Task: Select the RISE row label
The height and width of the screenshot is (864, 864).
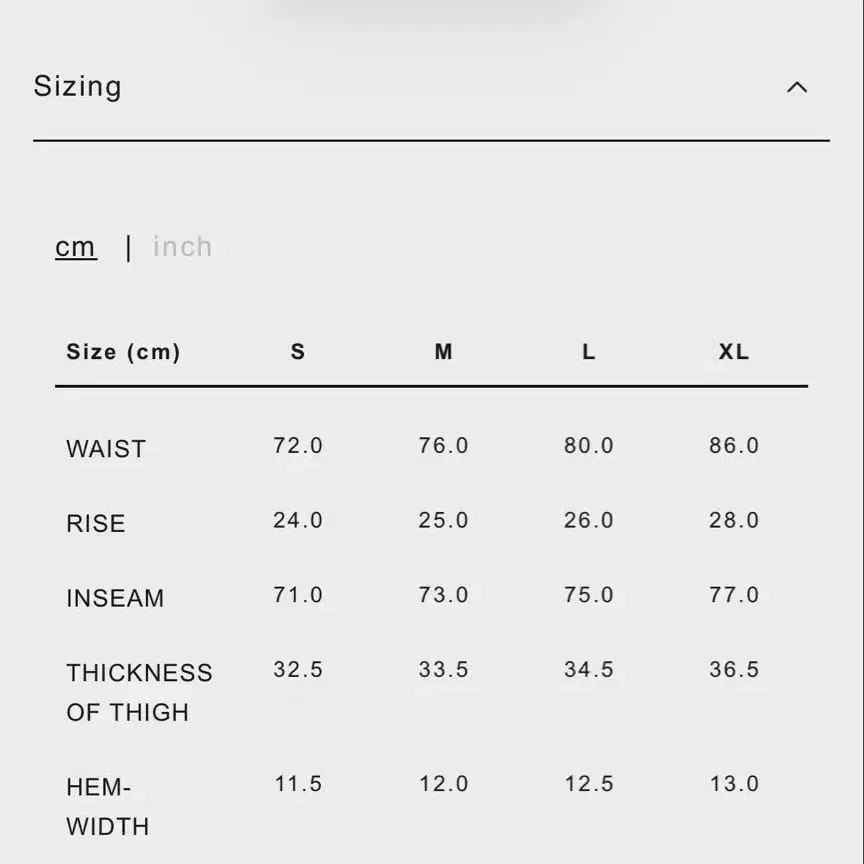Action: [96, 524]
